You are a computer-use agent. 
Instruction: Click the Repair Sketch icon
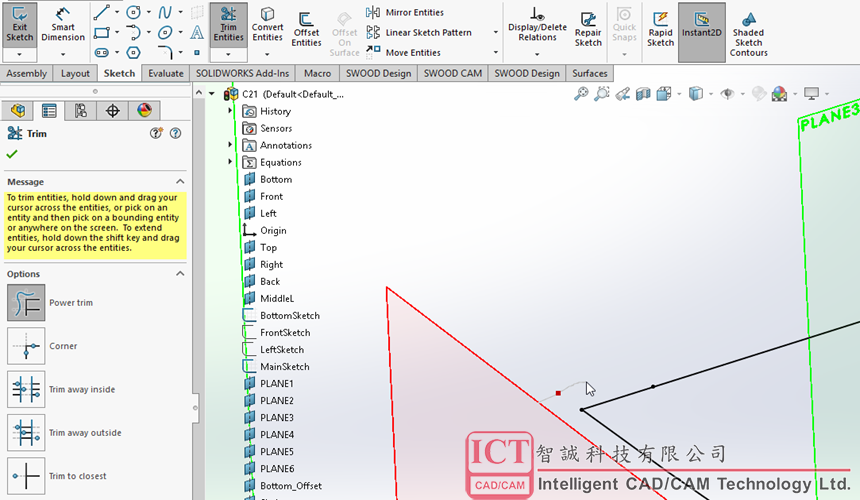tap(588, 24)
